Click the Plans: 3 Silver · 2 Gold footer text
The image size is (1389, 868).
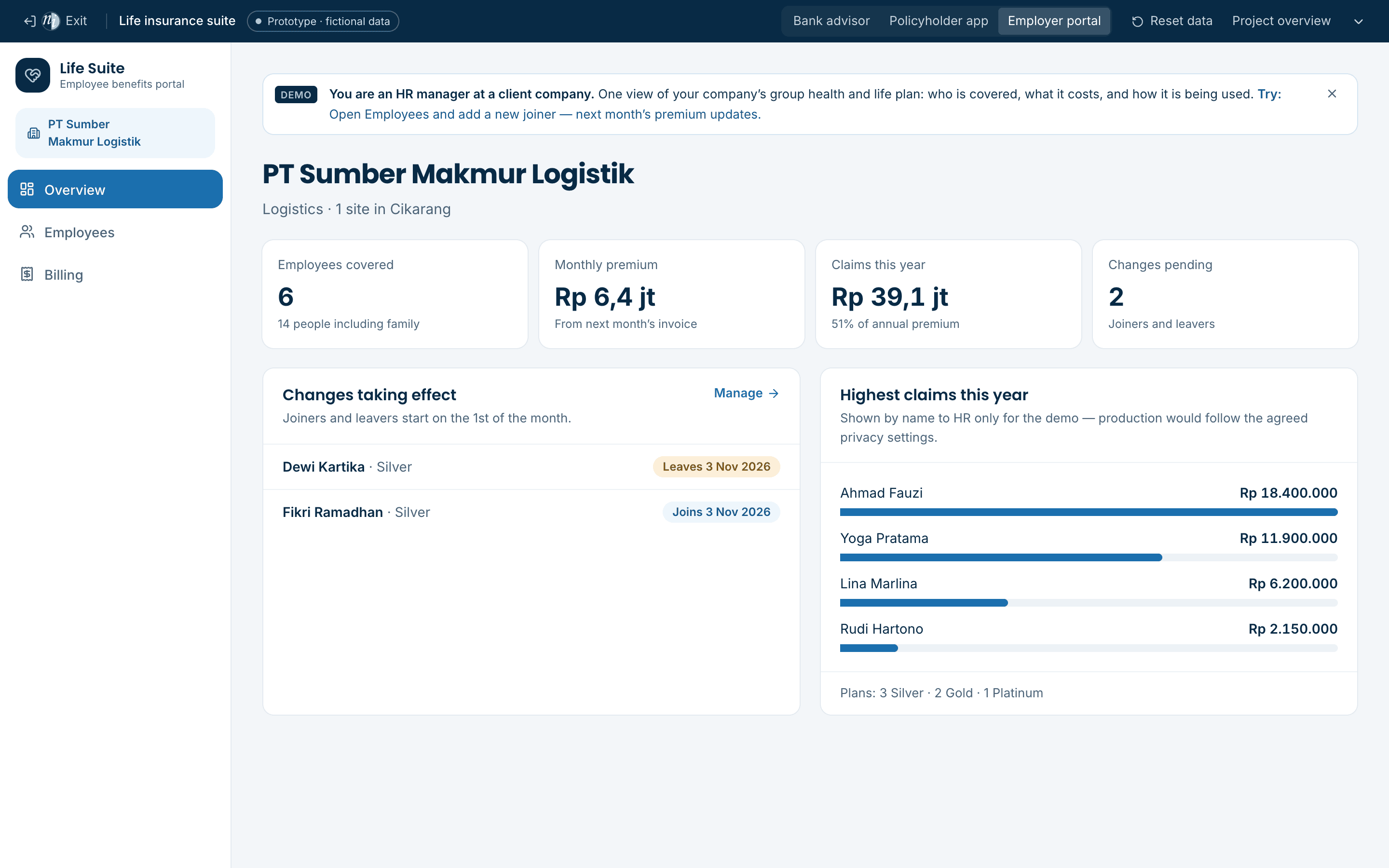(941, 693)
